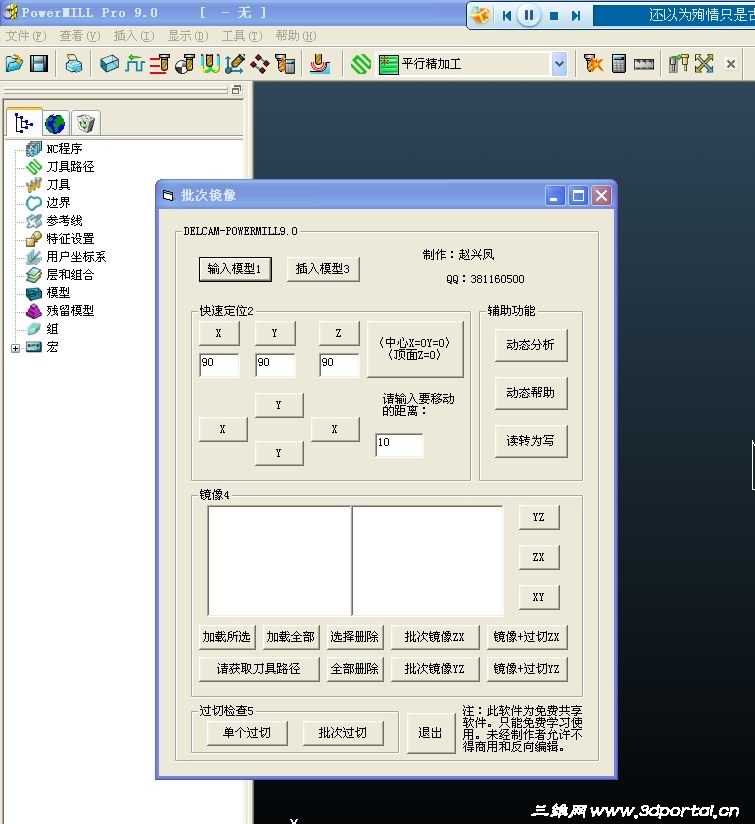Open the 文件 menu
755x824 pixels.
[x=26, y=36]
